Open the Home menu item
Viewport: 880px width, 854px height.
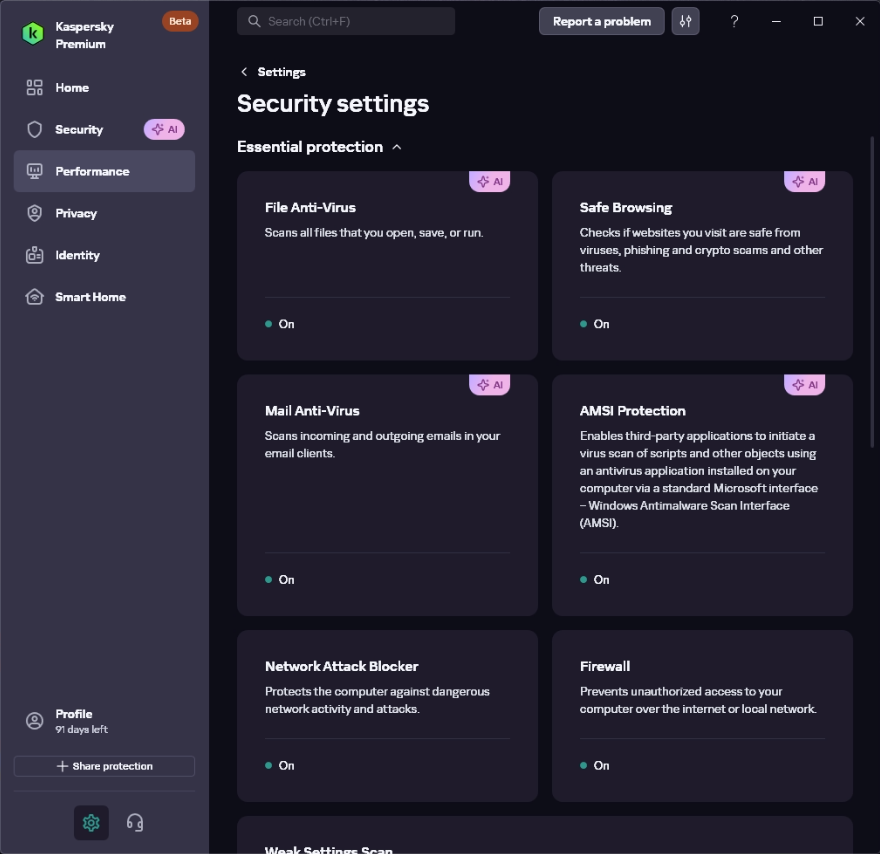(x=104, y=88)
